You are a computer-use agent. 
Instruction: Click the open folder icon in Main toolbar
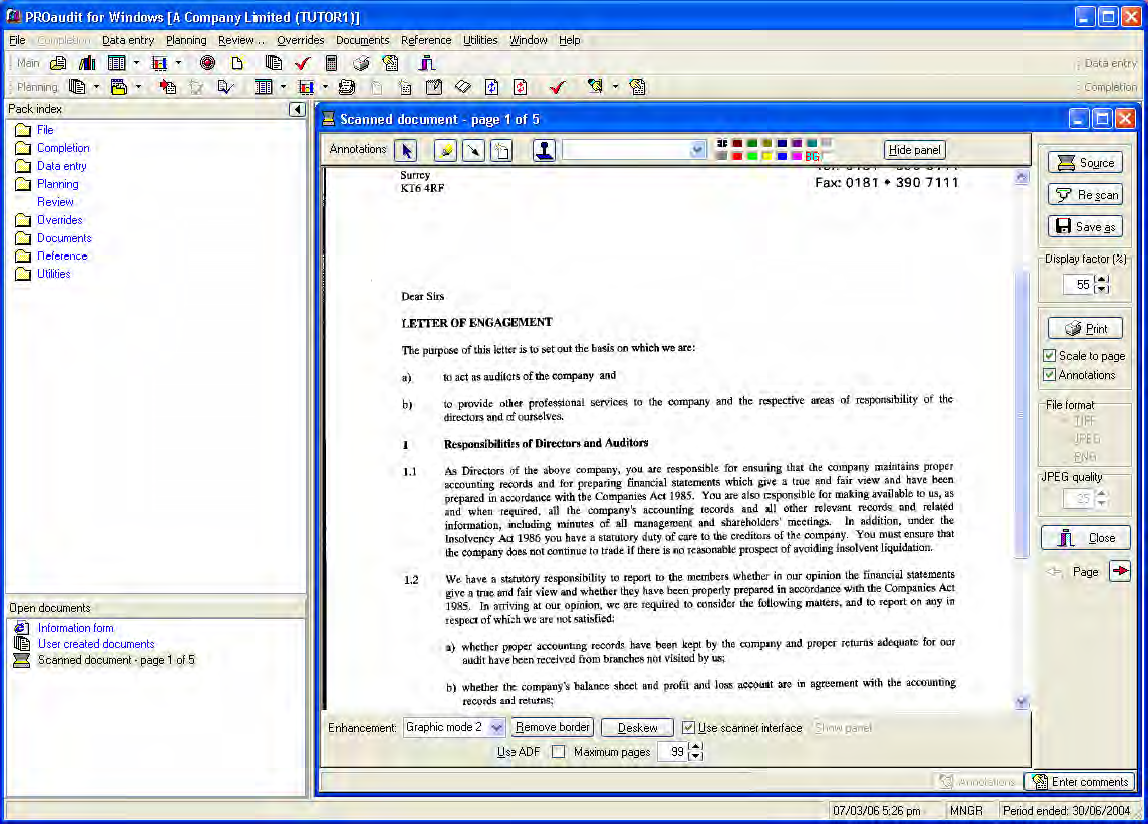(58, 64)
